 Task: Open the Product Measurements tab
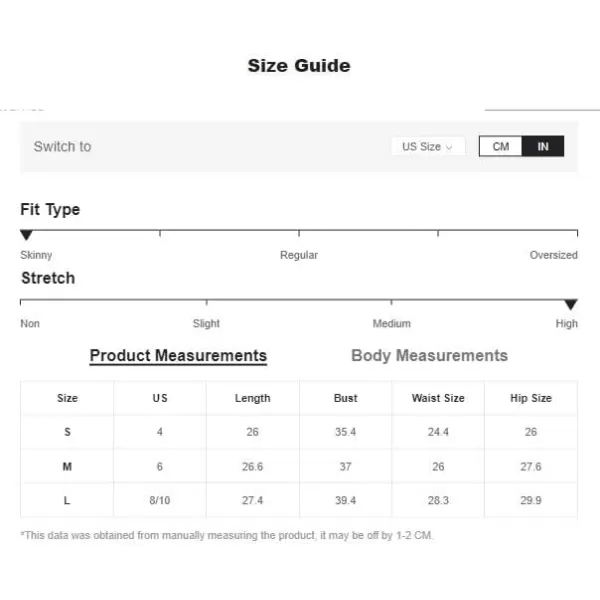pyautogui.click(x=178, y=355)
